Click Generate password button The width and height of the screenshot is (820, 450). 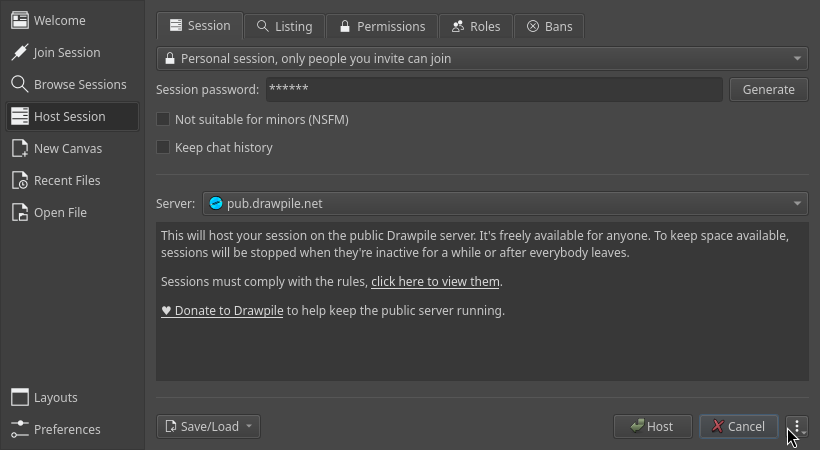click(x=768, y=89)
